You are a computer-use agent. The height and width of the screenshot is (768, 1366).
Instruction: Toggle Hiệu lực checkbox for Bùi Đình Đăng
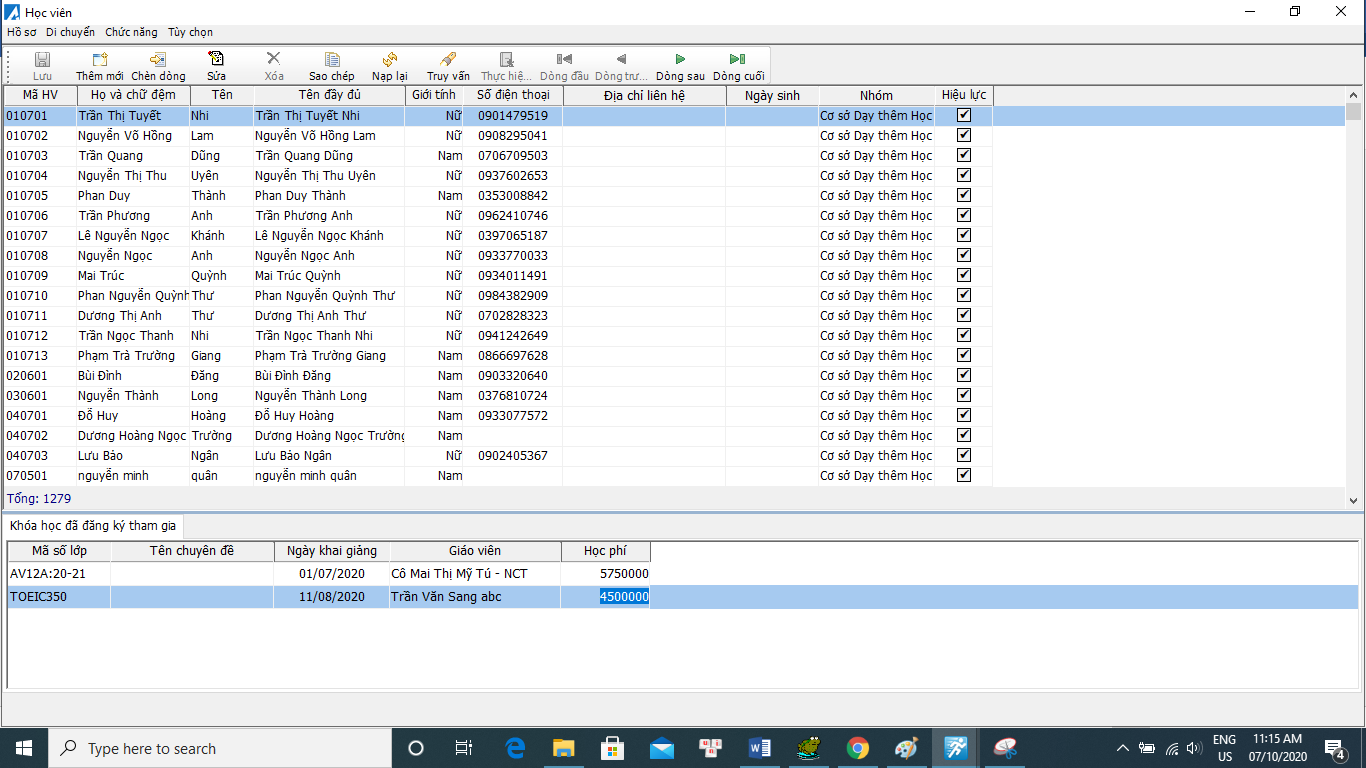click(964, 375)
